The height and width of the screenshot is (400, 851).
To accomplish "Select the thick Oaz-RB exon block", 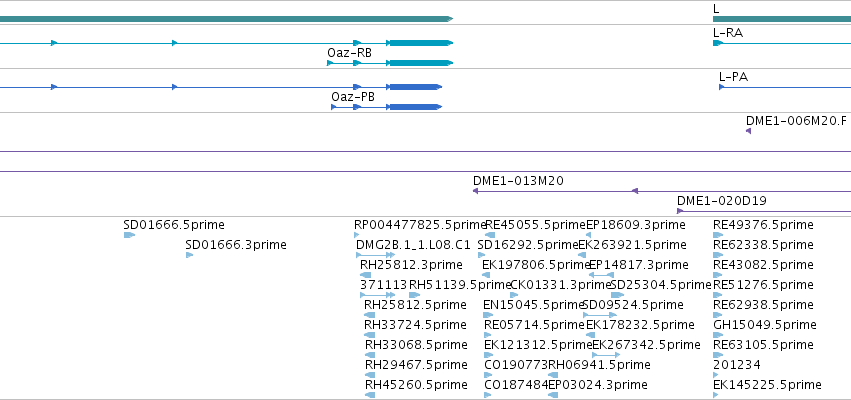I will coord(421,63).
